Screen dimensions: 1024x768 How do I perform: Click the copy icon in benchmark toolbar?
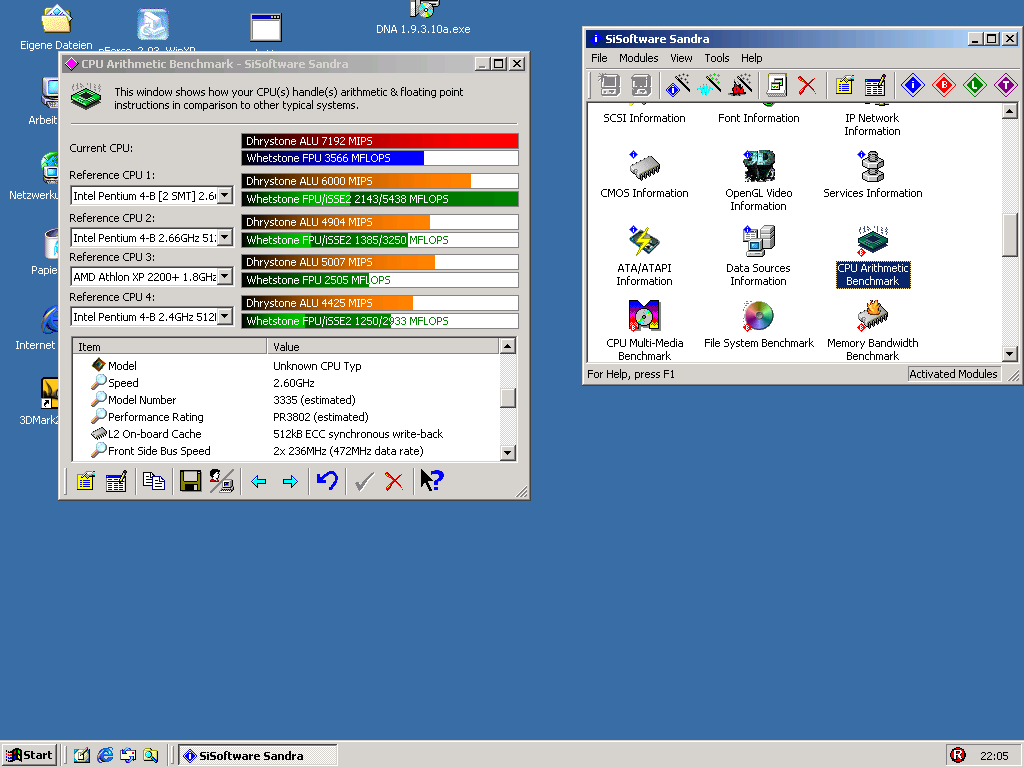click(x=153, y=481)
